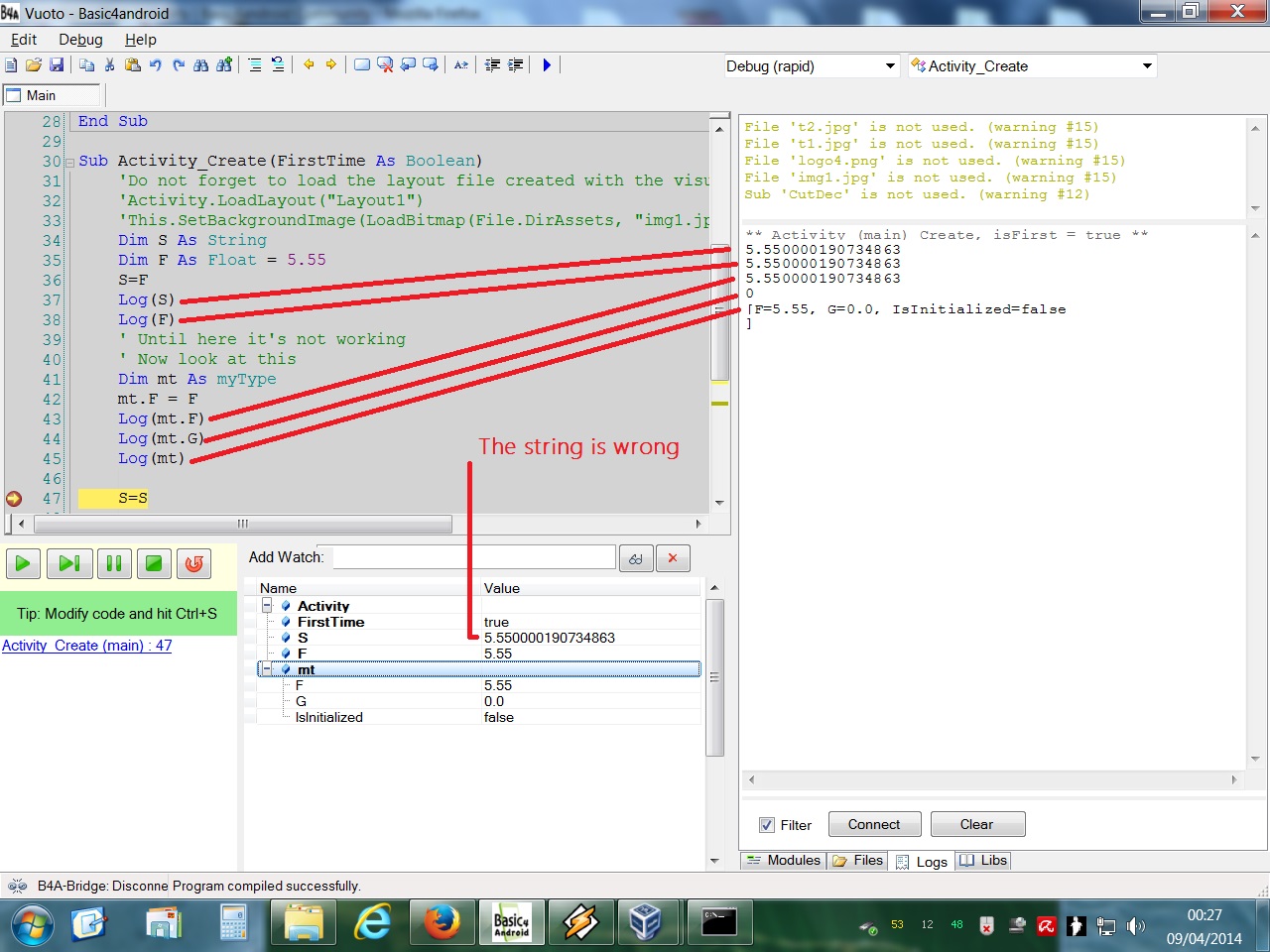Click the Run (blue play) toolbar icon
This screenshot has width=1270, height=952.
pos(546,65)
